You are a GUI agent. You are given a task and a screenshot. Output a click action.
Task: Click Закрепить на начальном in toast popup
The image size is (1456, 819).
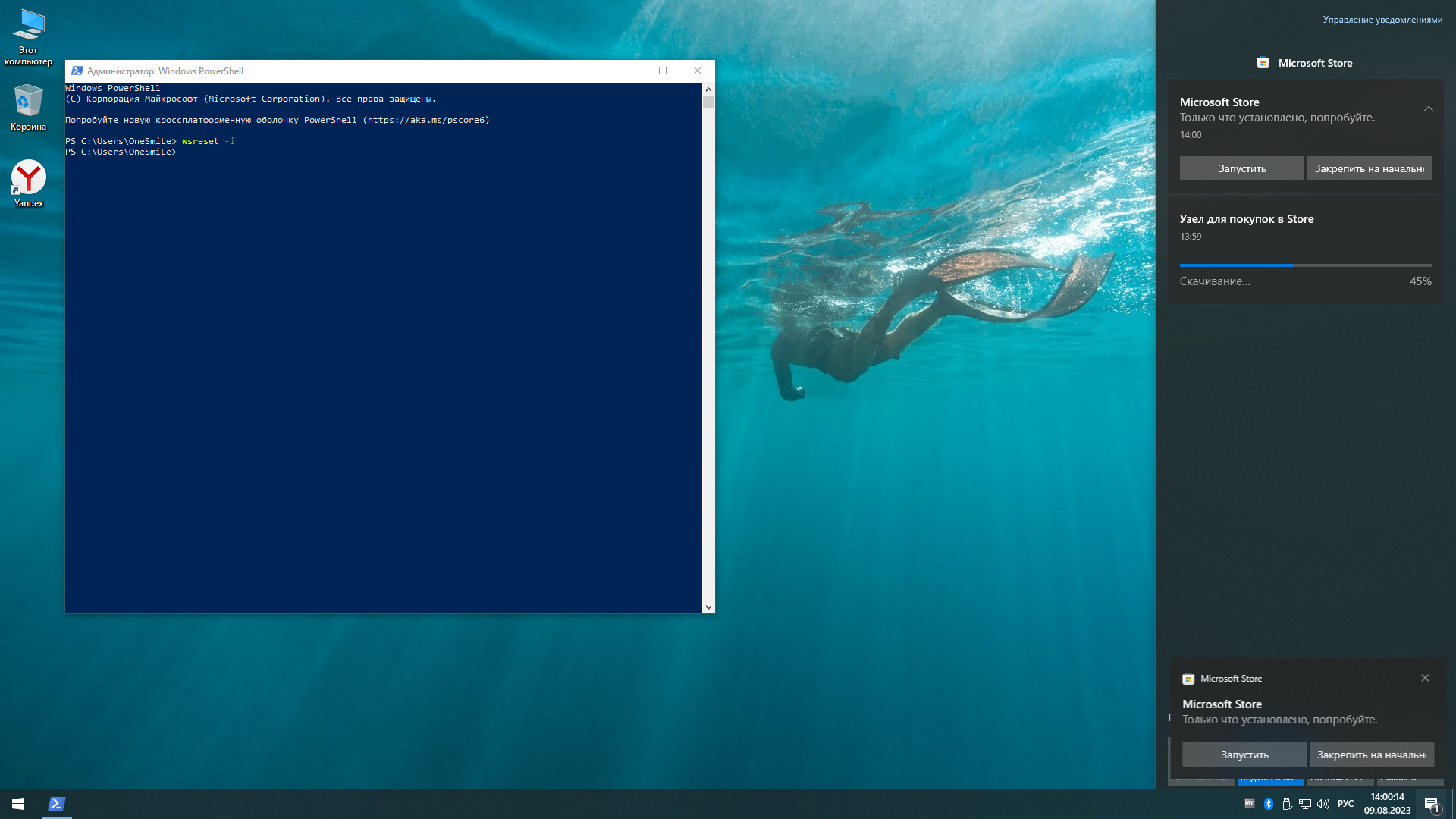(1371, 755)
